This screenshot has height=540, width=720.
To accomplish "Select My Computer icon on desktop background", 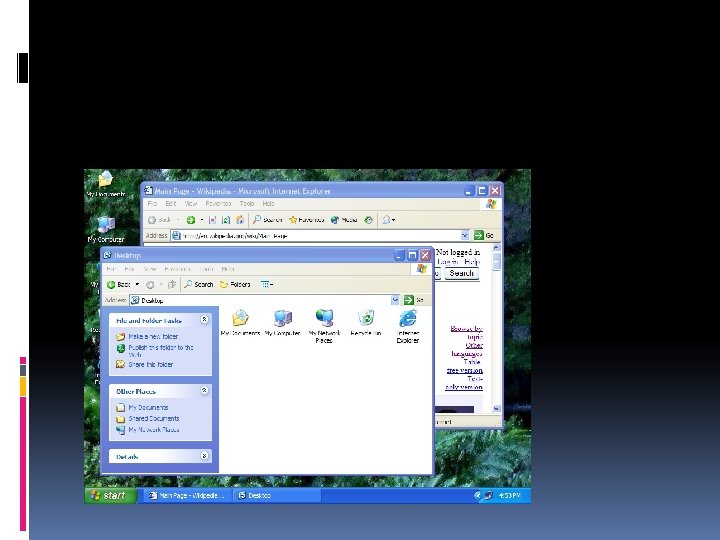I will point(106,229).
